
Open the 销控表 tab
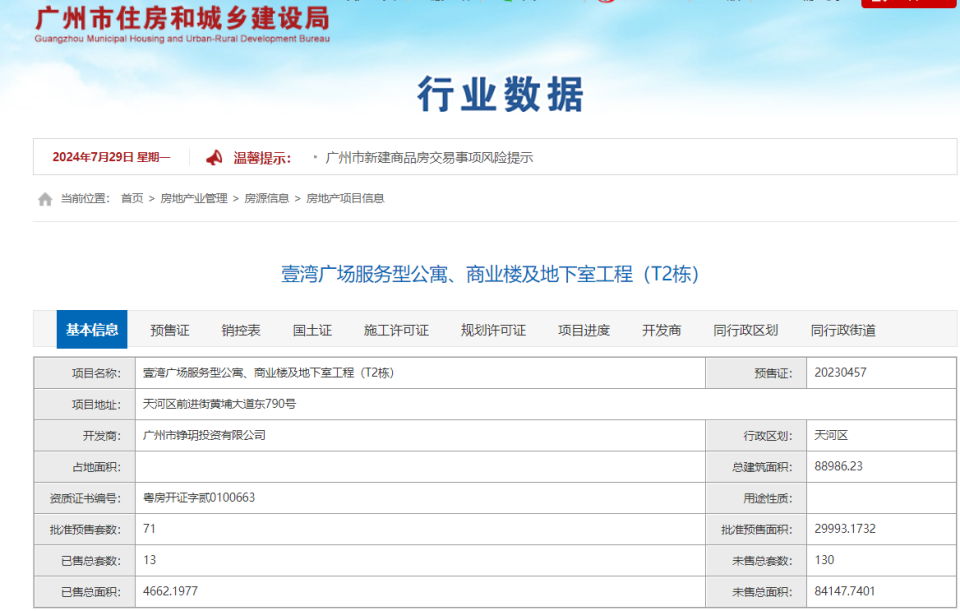[x=240, y=329]
